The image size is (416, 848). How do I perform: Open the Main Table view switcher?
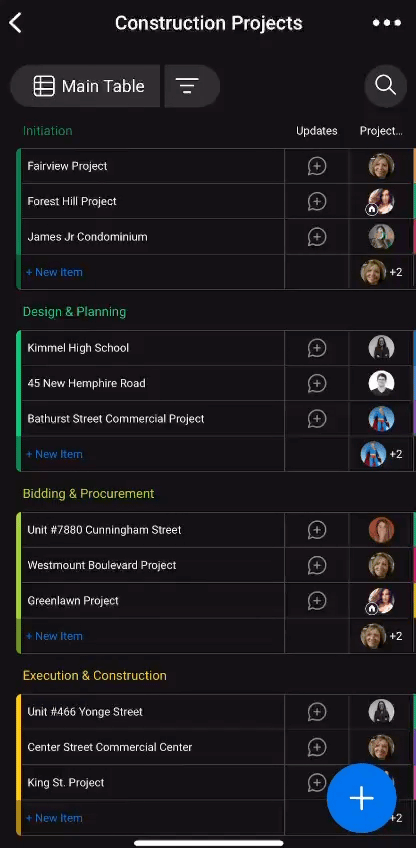pyautogui.click(x=85, y=86)
